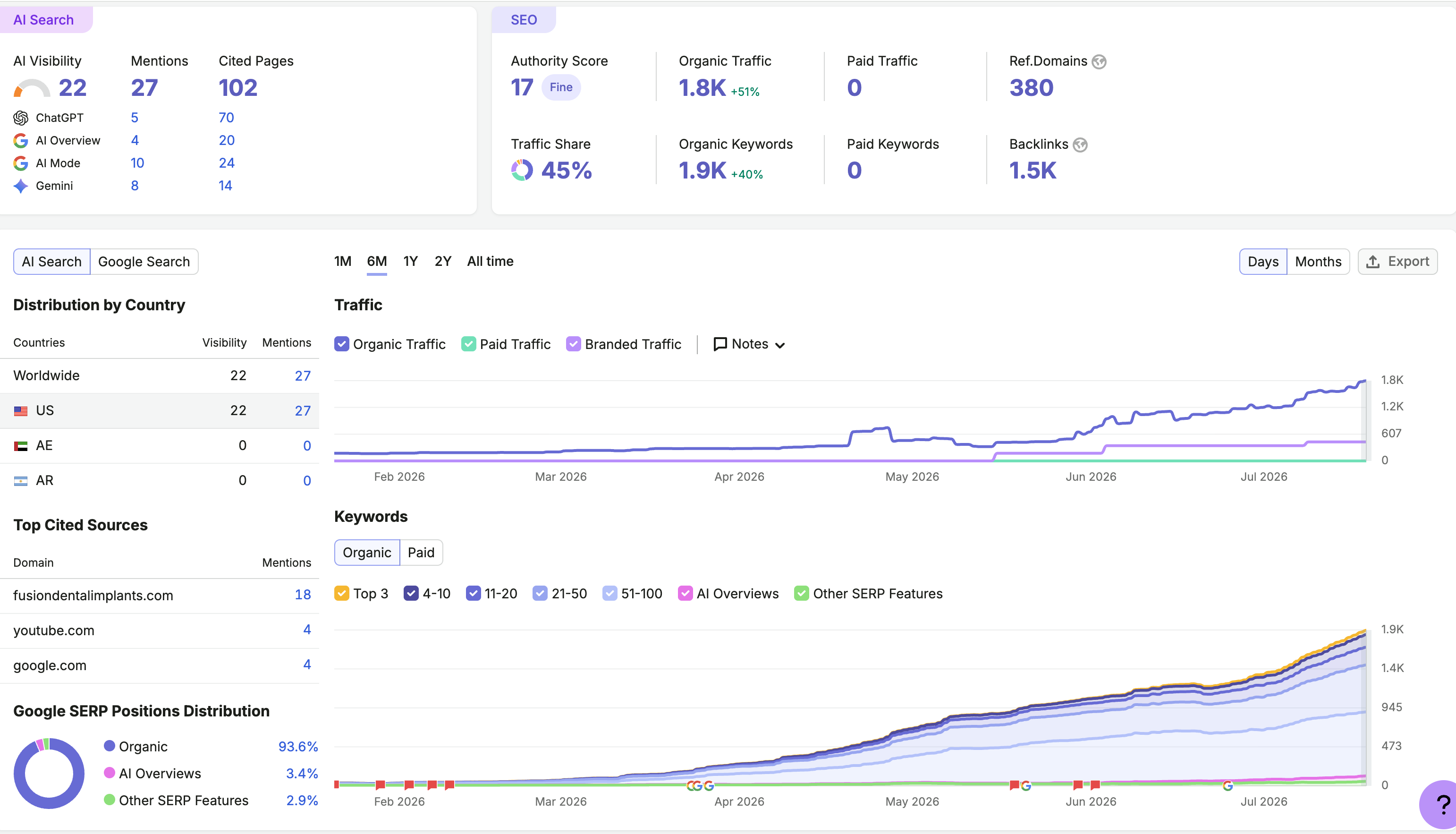This screenshot has width=1456, height=834.
Task: Select the 1Y time range
Action: coord(411,261)
